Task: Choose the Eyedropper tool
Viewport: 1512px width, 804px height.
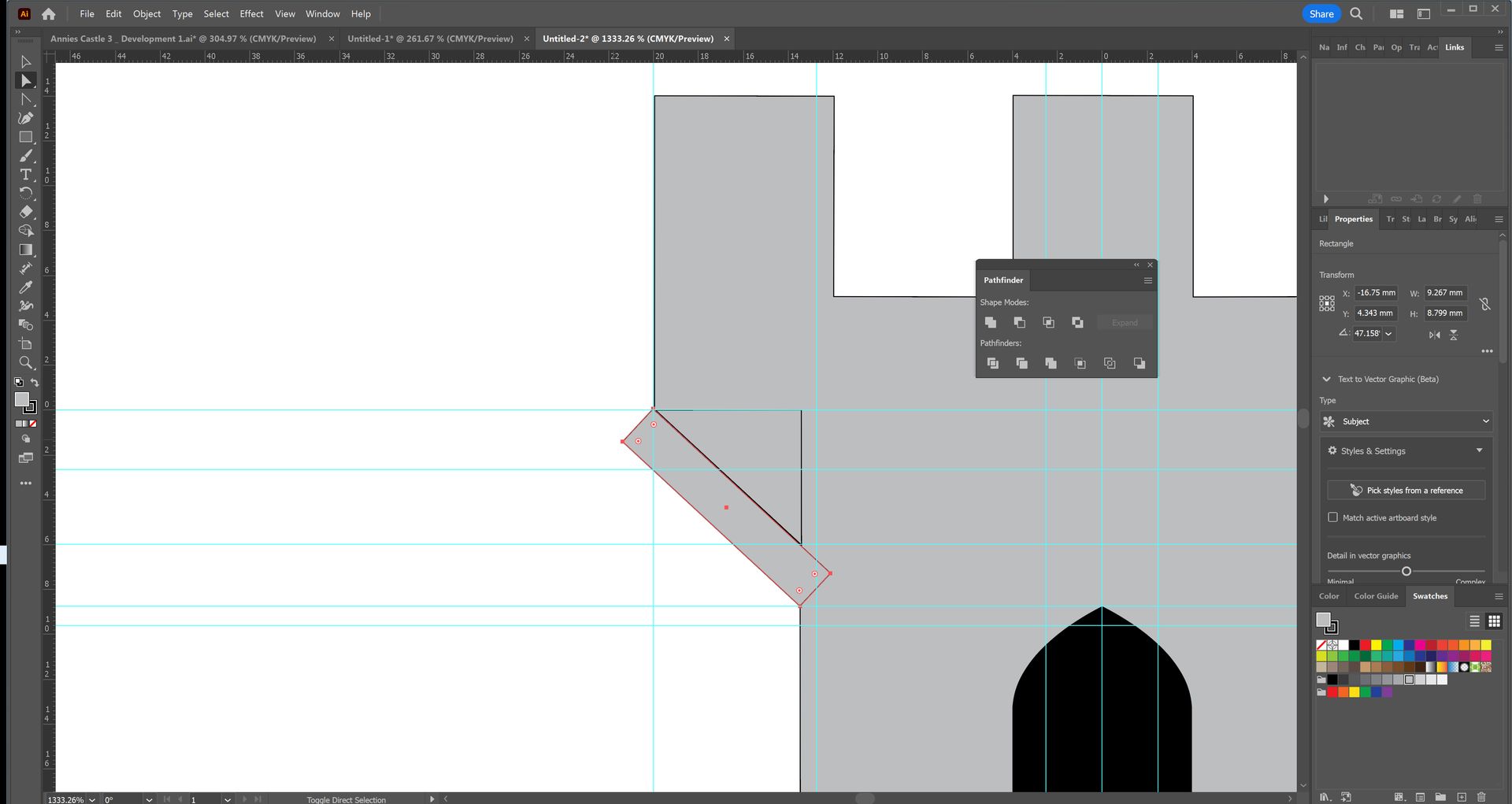Action: coord(25,287)
